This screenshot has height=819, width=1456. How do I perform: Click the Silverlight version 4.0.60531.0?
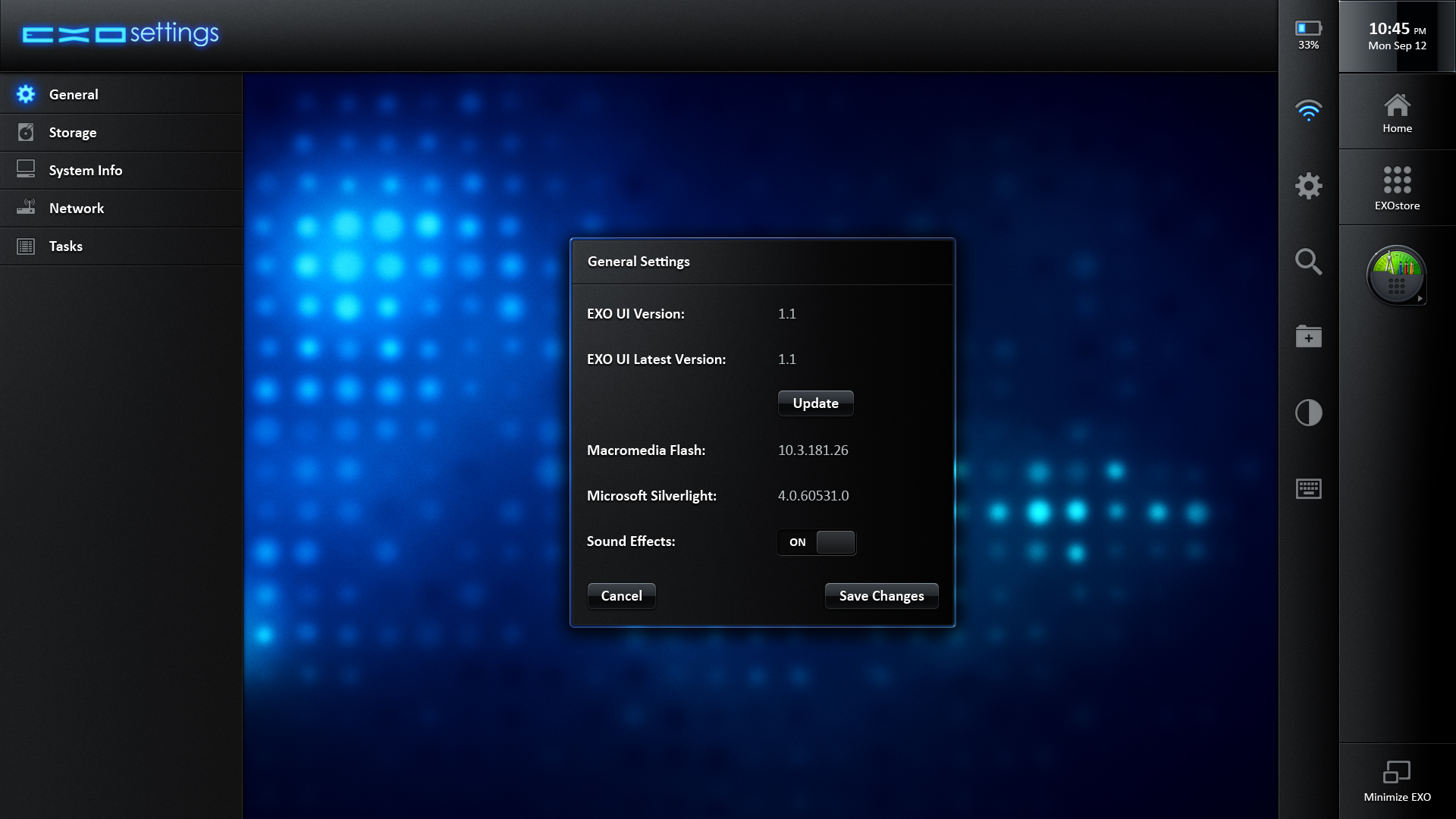(813, 496)
